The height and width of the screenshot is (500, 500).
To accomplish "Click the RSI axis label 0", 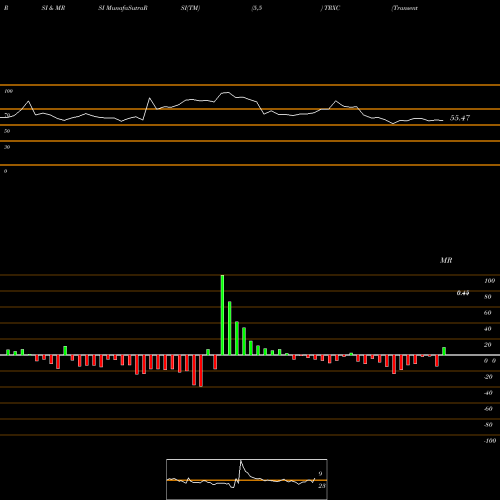I will tap(5, 171).
